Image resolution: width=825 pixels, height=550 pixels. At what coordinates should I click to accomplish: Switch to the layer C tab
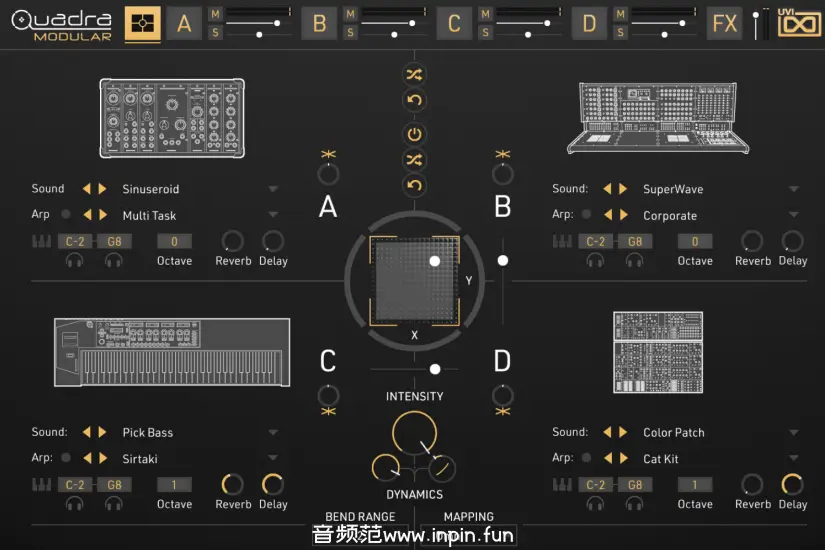tap(454, 24)
